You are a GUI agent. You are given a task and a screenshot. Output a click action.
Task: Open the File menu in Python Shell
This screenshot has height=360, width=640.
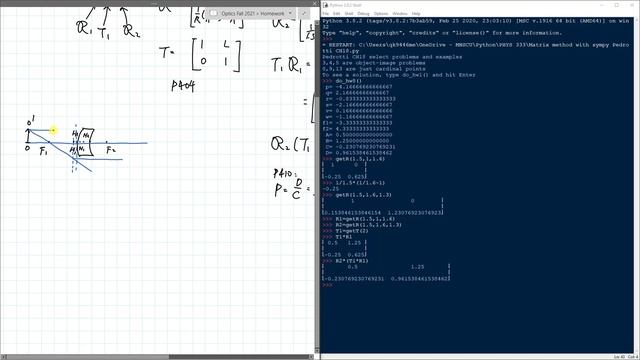(325, 13)
